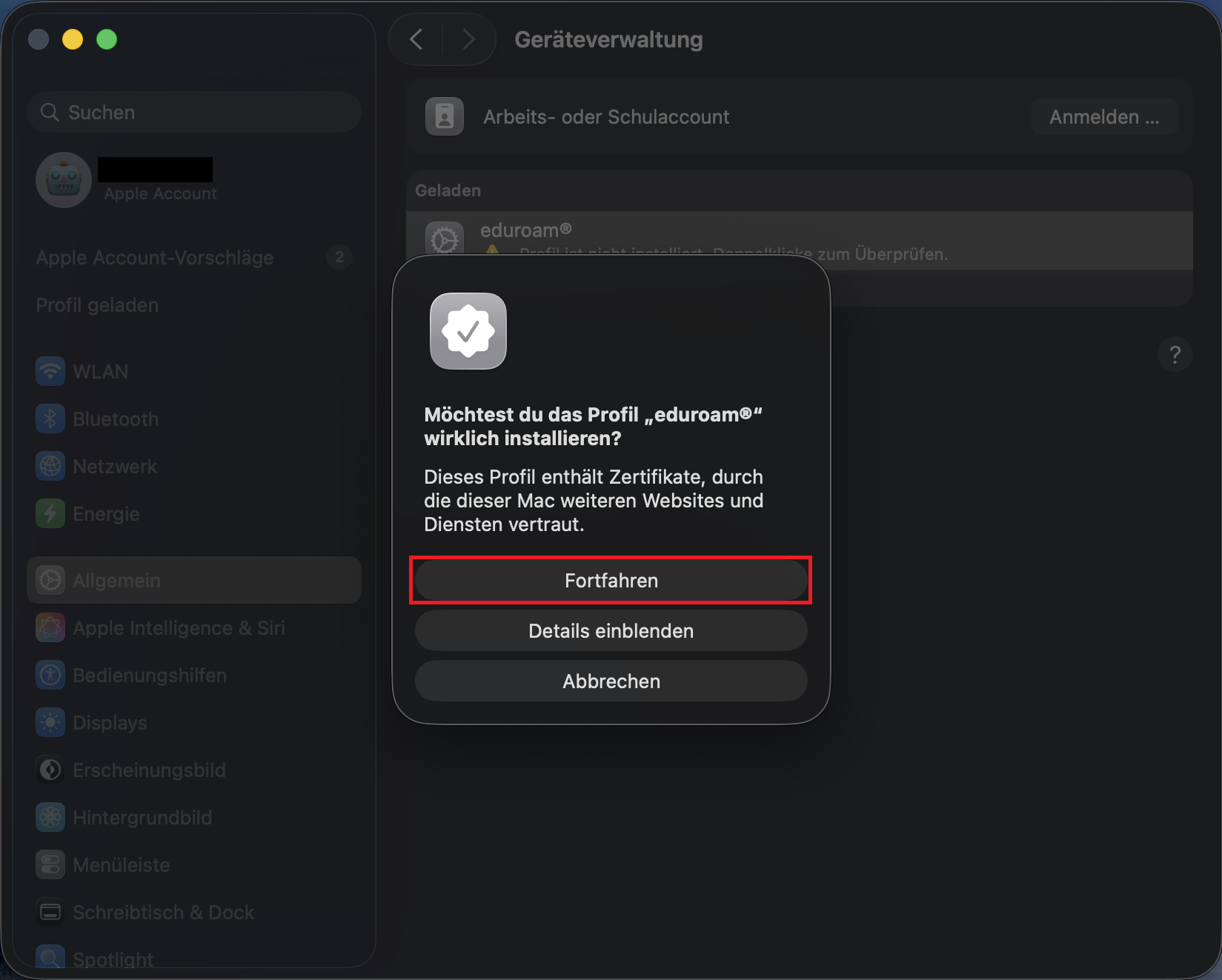Open Hintergrundbild settings

coord(194,817)
